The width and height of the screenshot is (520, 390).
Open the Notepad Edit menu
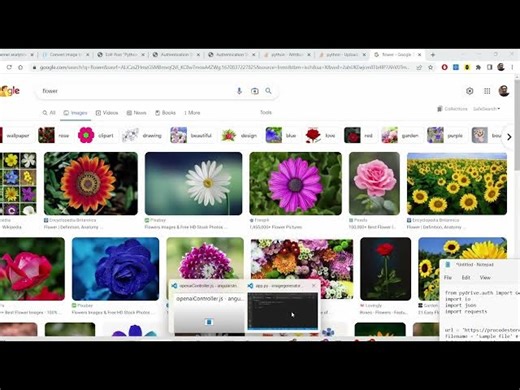coord(466,277)
